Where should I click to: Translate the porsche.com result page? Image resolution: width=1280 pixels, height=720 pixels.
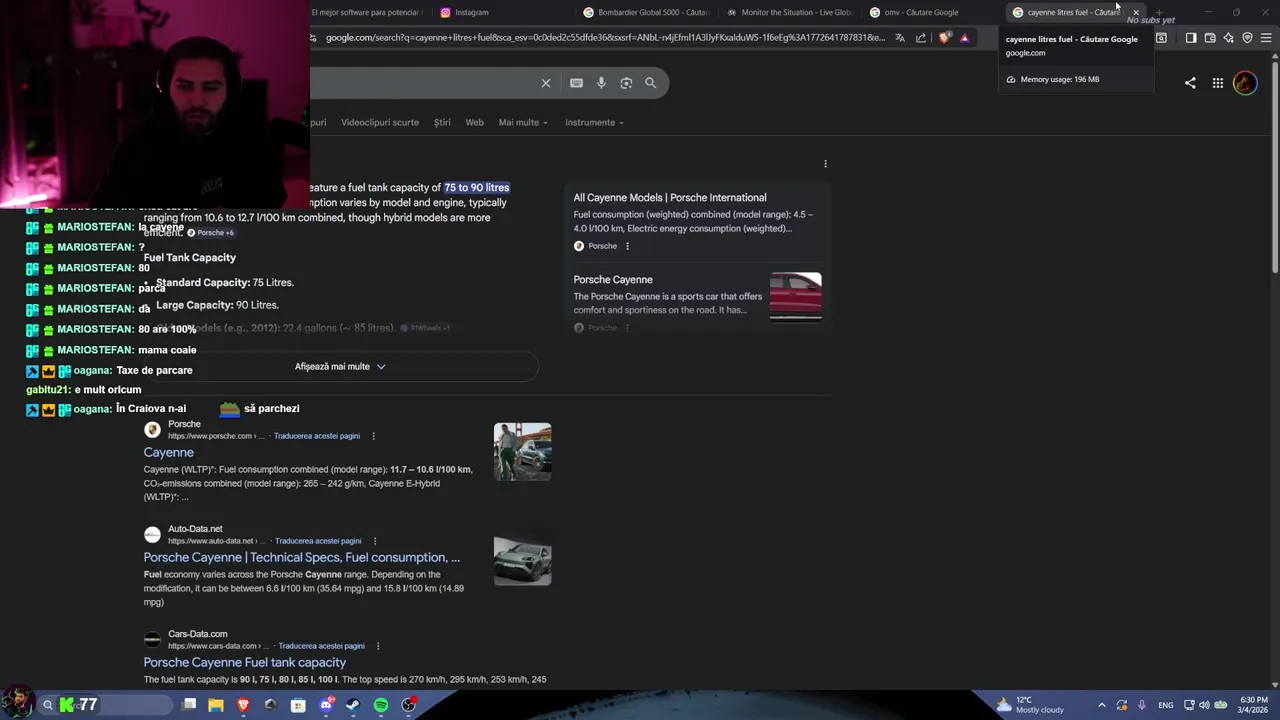coord(317,436)
